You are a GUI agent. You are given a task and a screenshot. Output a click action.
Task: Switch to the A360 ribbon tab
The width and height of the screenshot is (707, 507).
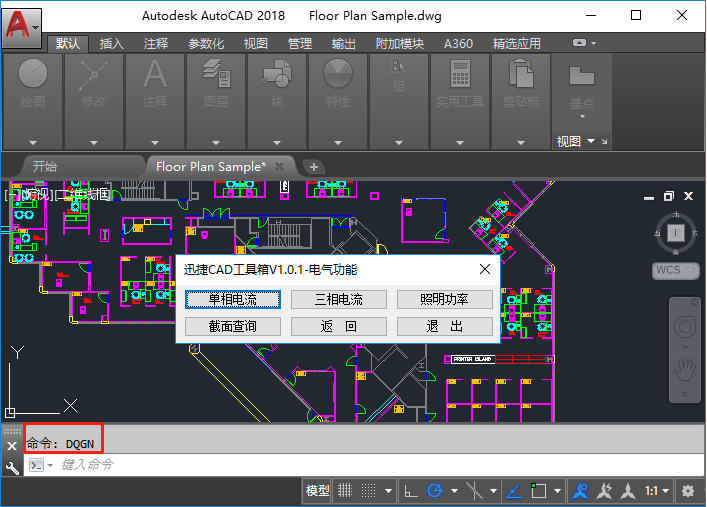(x=458, y=44)
